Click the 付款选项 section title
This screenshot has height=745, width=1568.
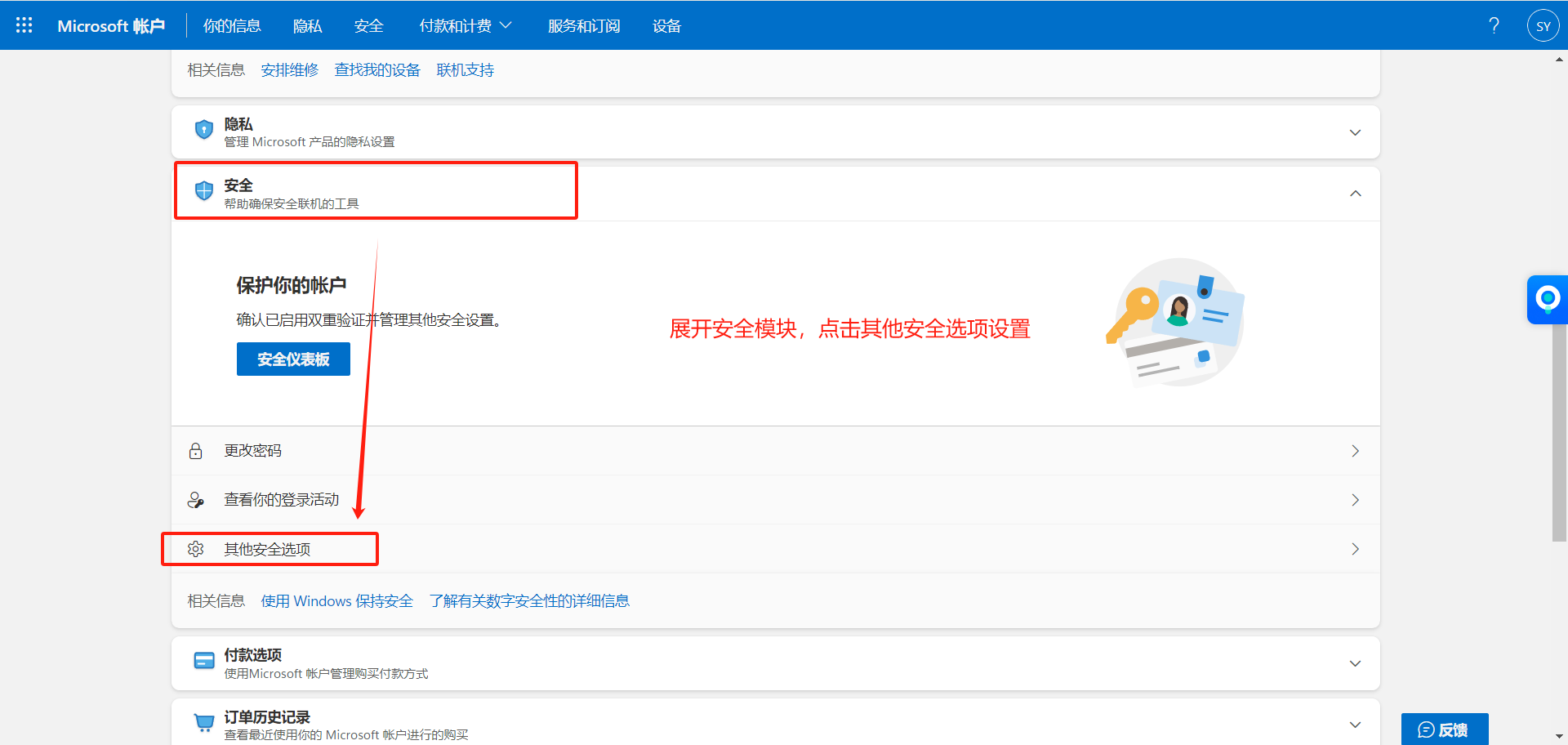coord(253,655)
